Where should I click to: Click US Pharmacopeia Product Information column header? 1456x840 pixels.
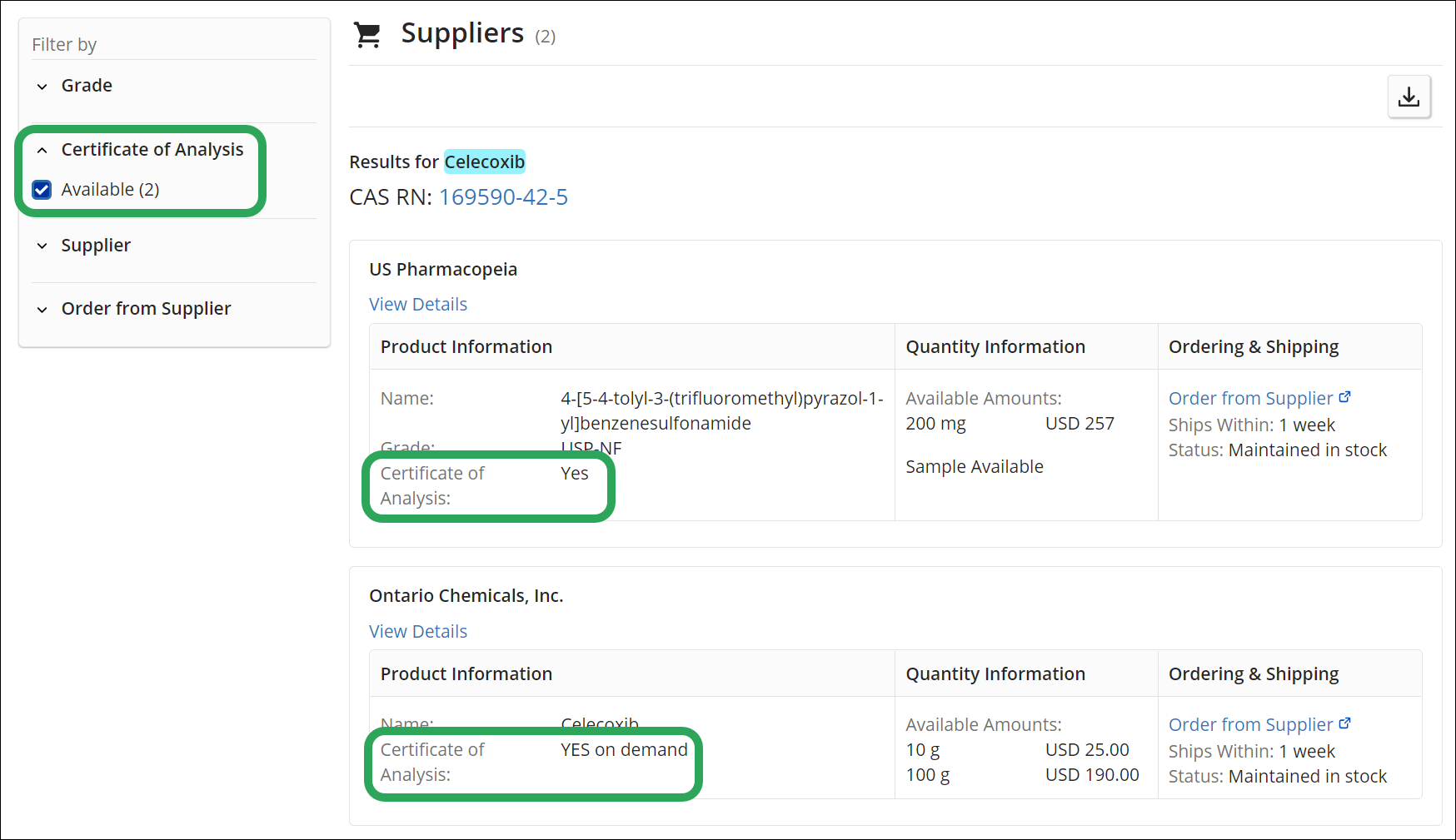click(466, 347)
